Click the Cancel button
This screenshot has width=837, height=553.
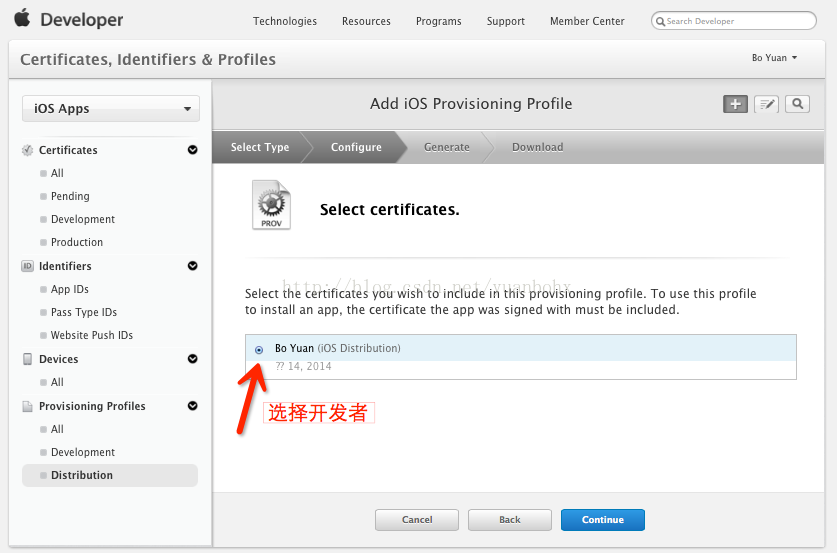(417, 520)
